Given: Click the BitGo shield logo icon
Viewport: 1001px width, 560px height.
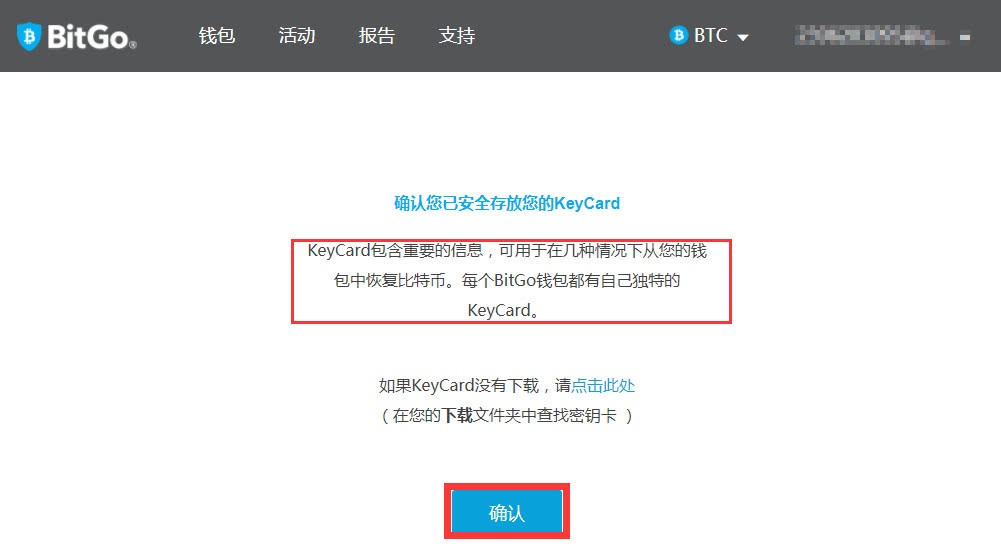Looking at the screenshot, I should pos(29,36).
